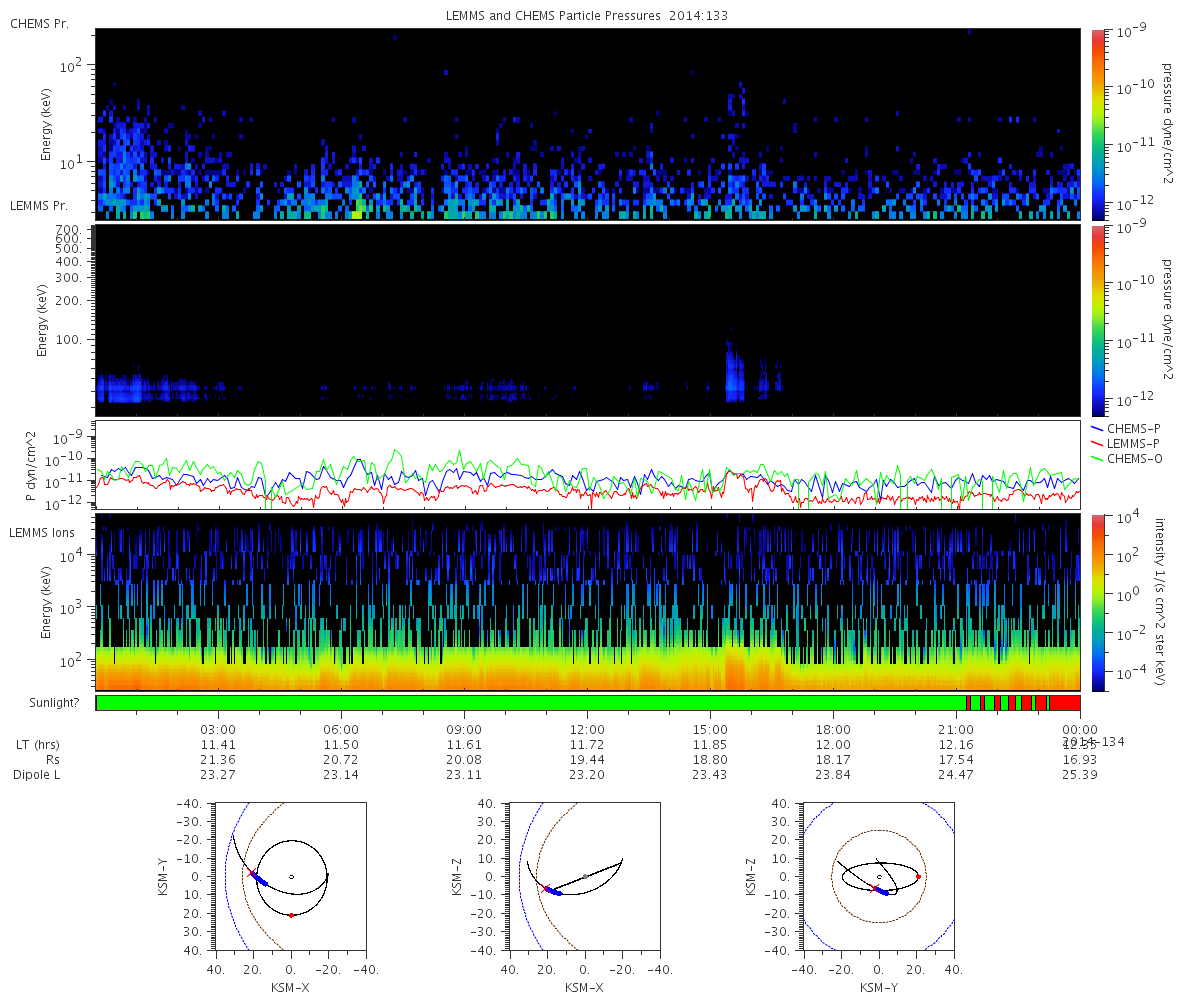Open the KSM-X versus KSM-Z orbit plot

pos(585,876)
